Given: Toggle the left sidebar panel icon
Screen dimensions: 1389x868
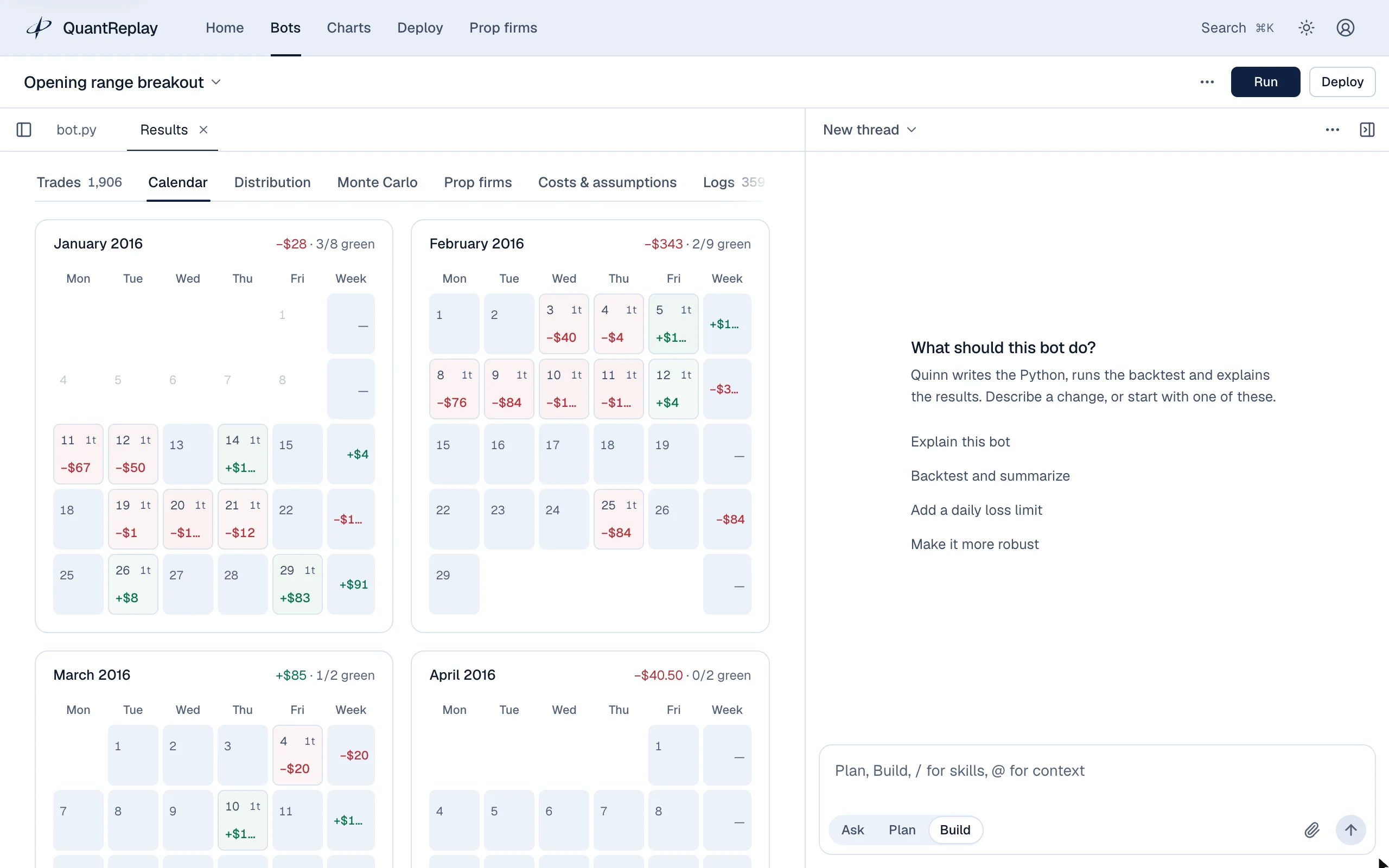Looking at the screenshot, I should click(x=24, y=130).
